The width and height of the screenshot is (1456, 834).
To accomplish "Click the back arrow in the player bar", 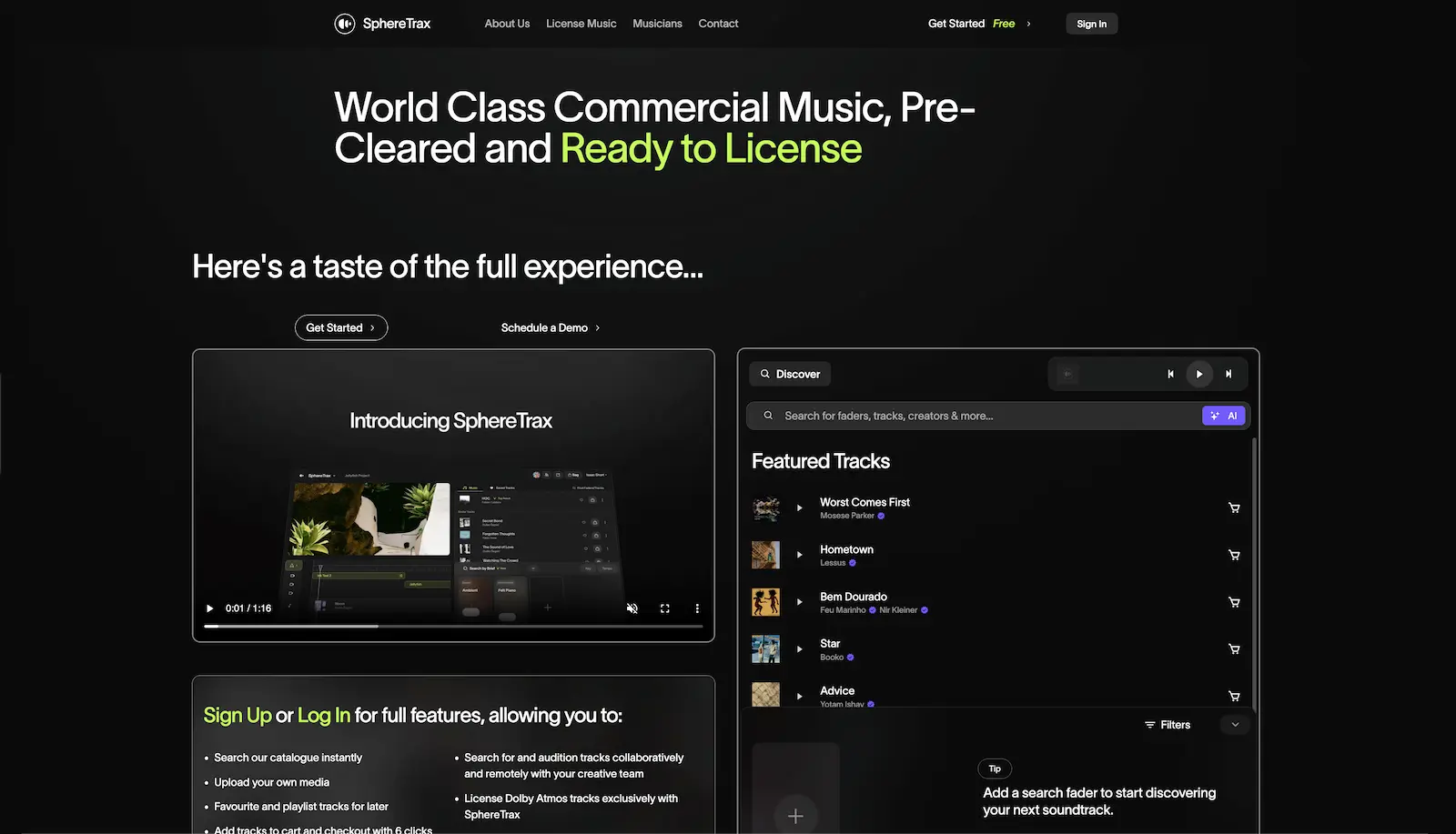I will [x=1068, y=374].
